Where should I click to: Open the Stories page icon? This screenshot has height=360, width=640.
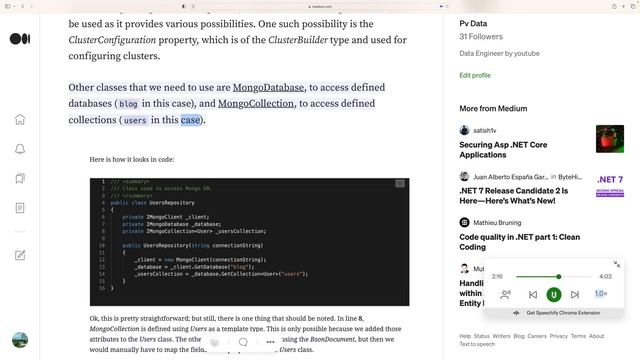(20, 208)
